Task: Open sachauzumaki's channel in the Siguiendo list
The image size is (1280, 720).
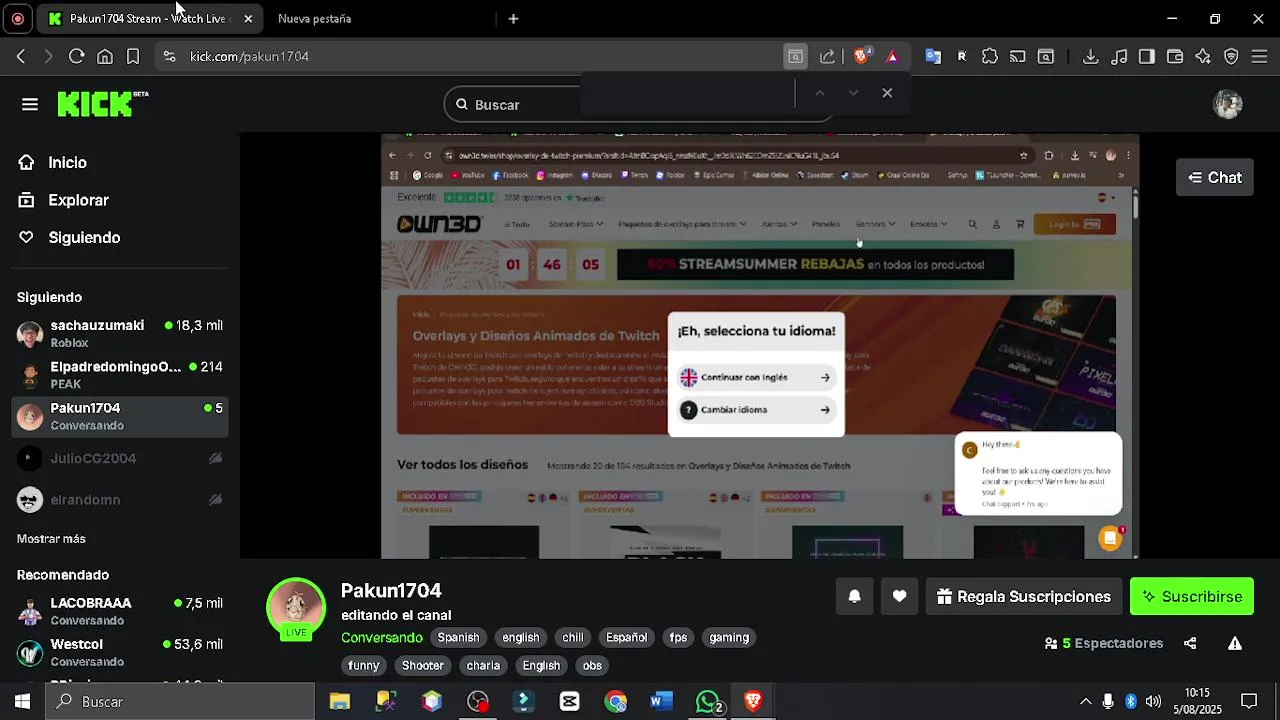Action: click(120, 333)
